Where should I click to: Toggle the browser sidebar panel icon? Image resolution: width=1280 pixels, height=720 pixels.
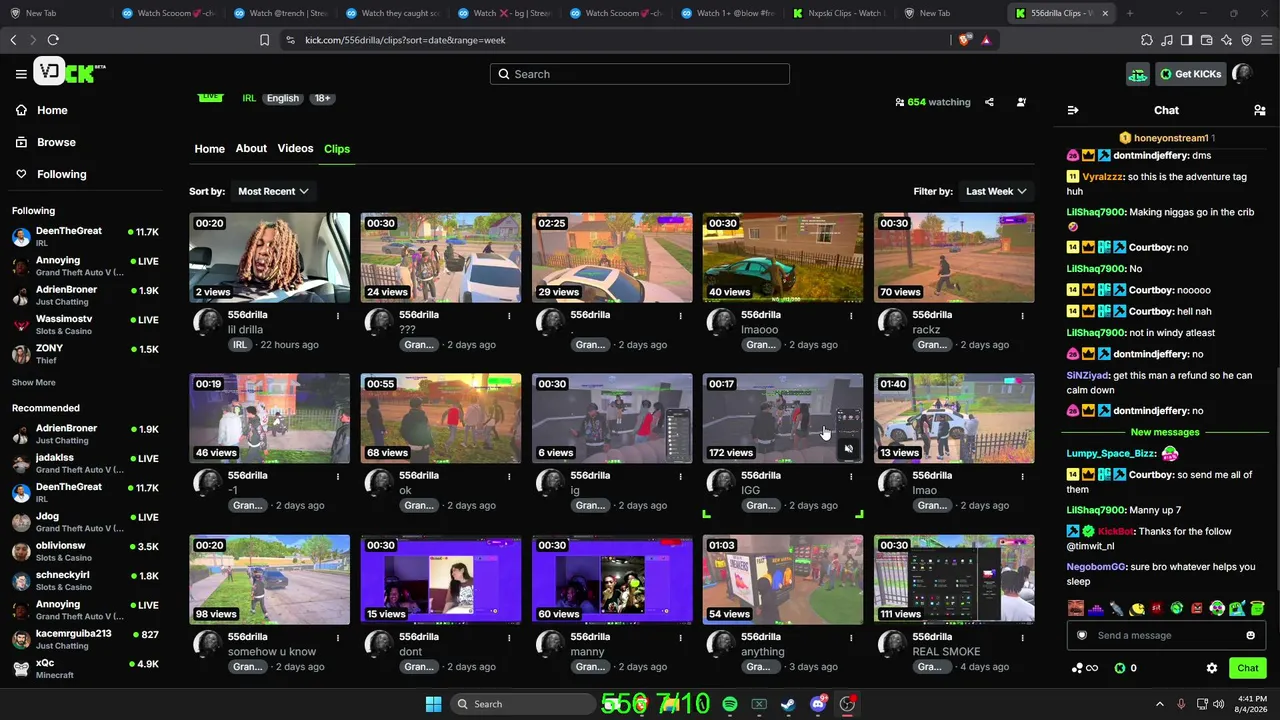pos(1186,40)
